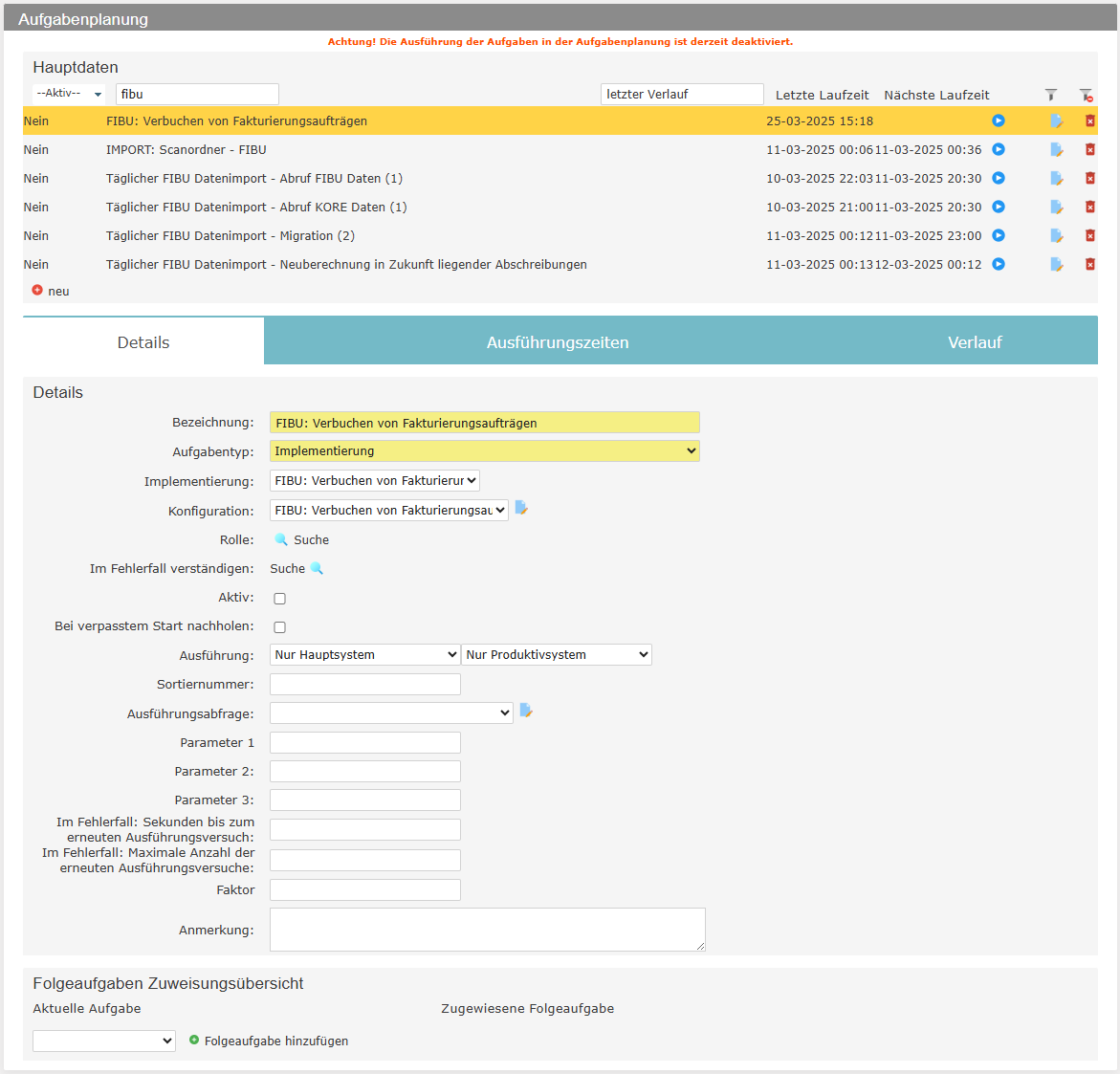Click into the Anmerkung text area
1120x1074 pixels.
coord(487,930)
